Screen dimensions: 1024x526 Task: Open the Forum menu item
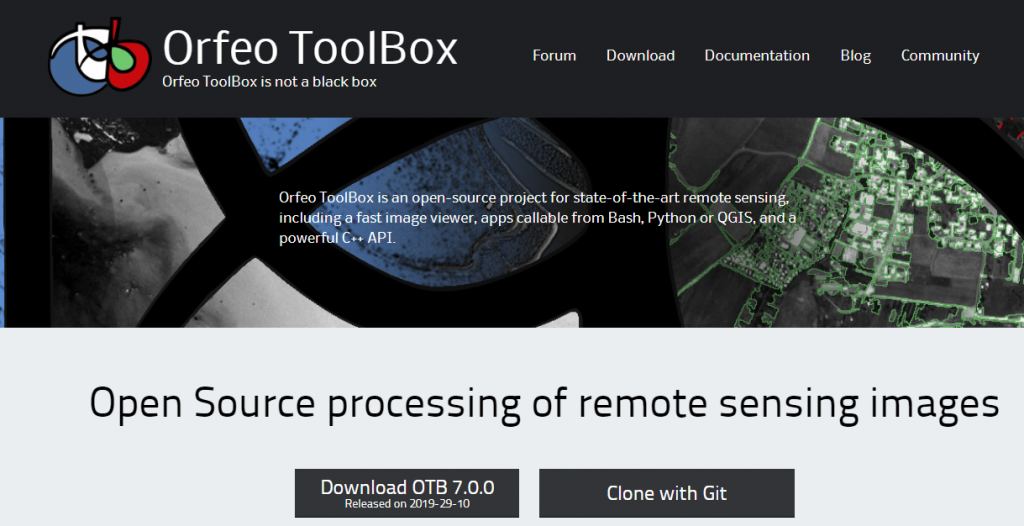[554, 56]
